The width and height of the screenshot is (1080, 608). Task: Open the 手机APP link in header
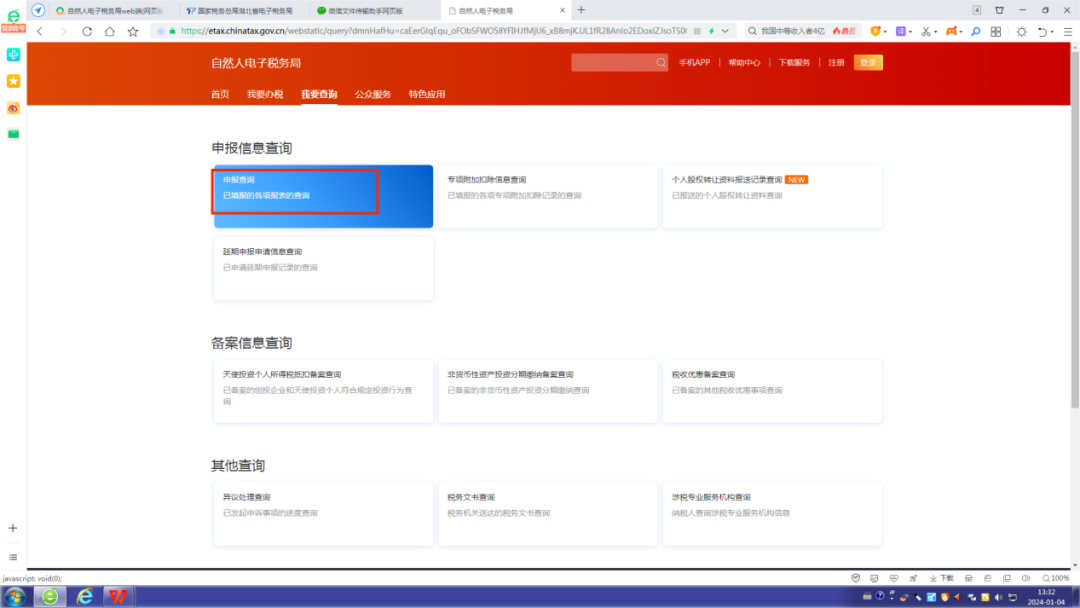[x=694, y=63]
